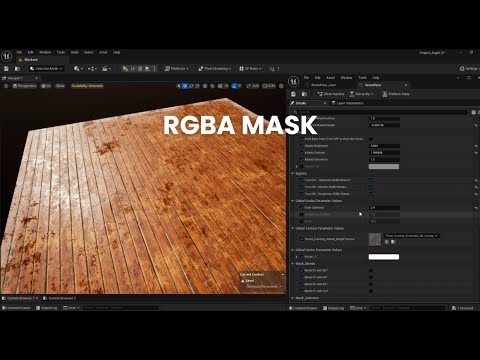The height and width of the screenshot is (360, 480).
Task: Switch to the Layer Parameters tab
Action: pos(348,103)
